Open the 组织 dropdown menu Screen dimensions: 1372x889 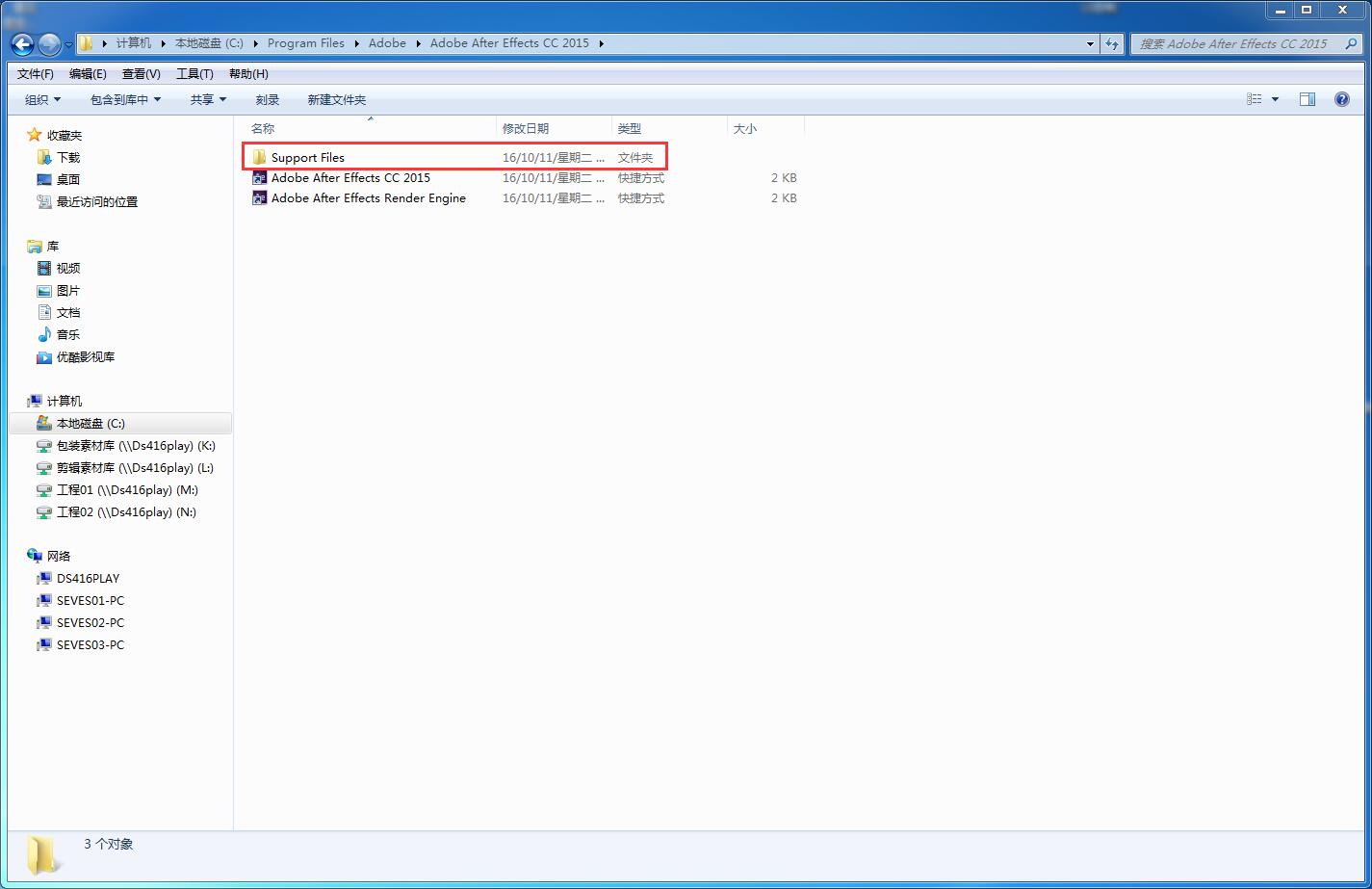[x=42, y=99]
